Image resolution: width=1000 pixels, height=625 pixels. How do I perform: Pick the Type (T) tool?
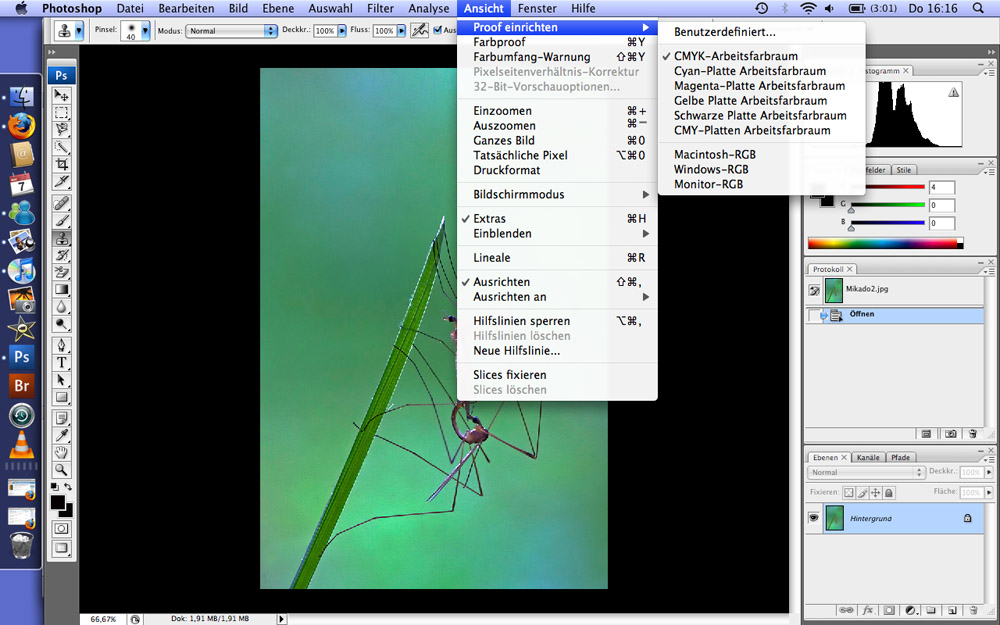tap(62, 363)
